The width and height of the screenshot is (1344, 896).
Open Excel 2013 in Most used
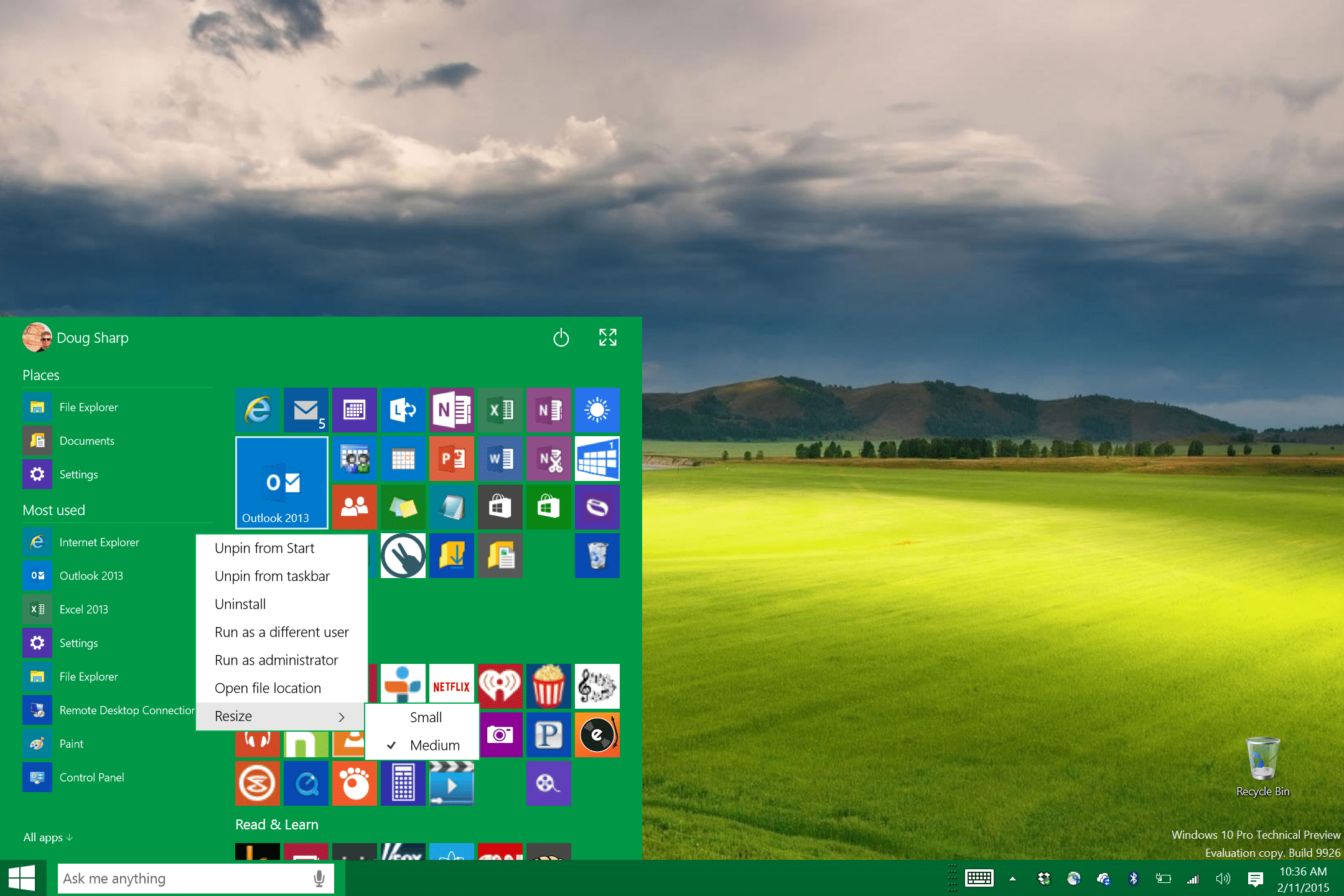tap(109, 609)
